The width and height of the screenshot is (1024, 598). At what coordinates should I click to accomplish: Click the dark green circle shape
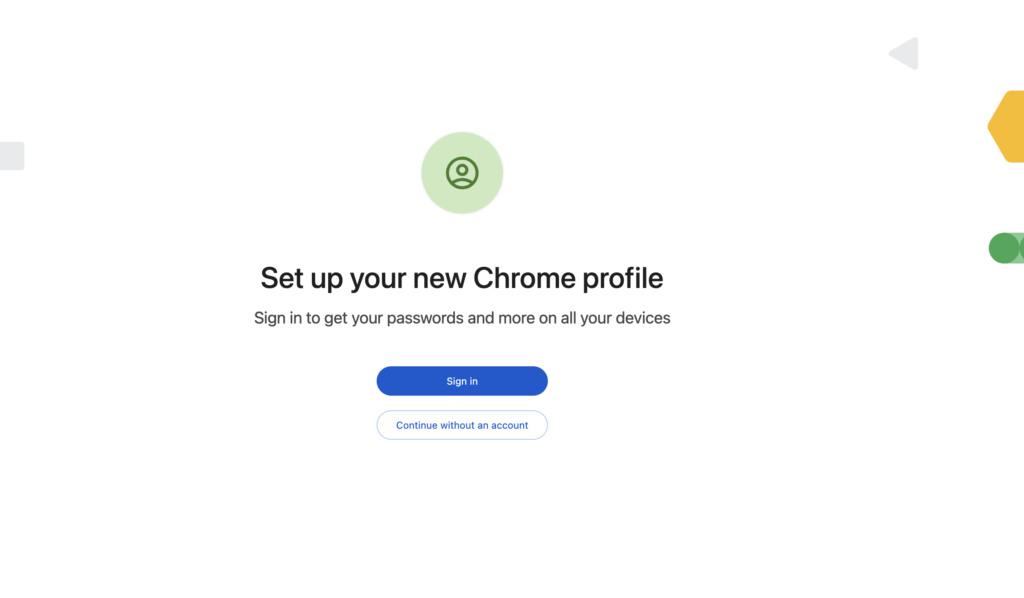click(1003, 248)
